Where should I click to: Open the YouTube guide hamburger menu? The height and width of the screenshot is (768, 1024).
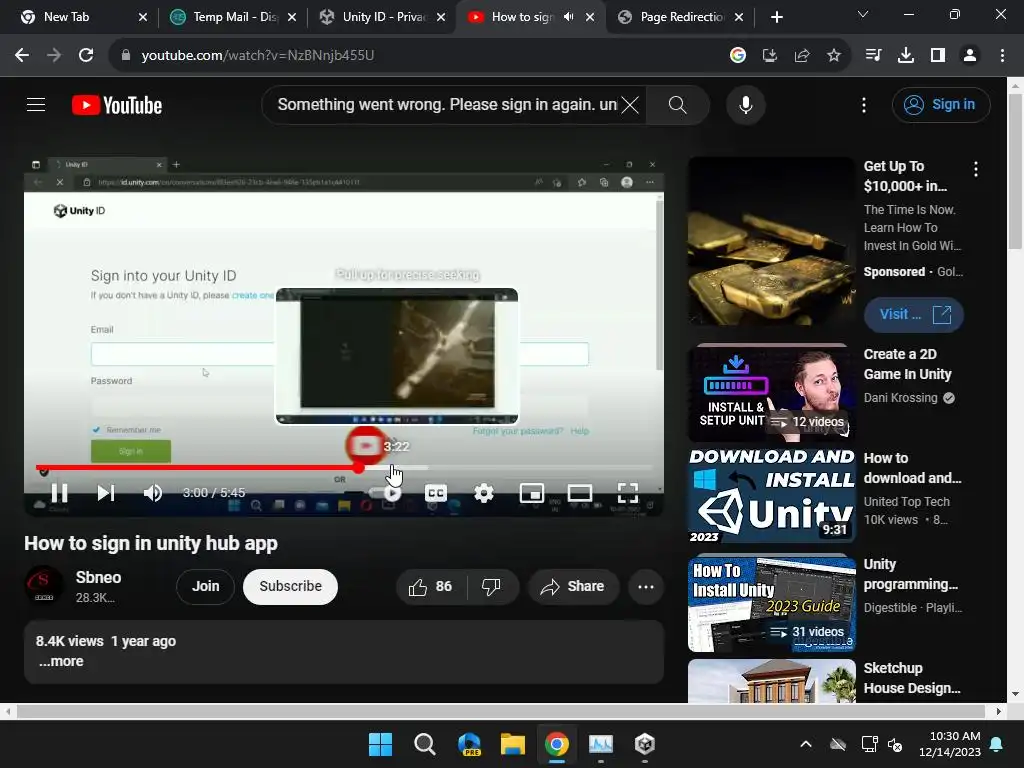(x=36, y=104)
